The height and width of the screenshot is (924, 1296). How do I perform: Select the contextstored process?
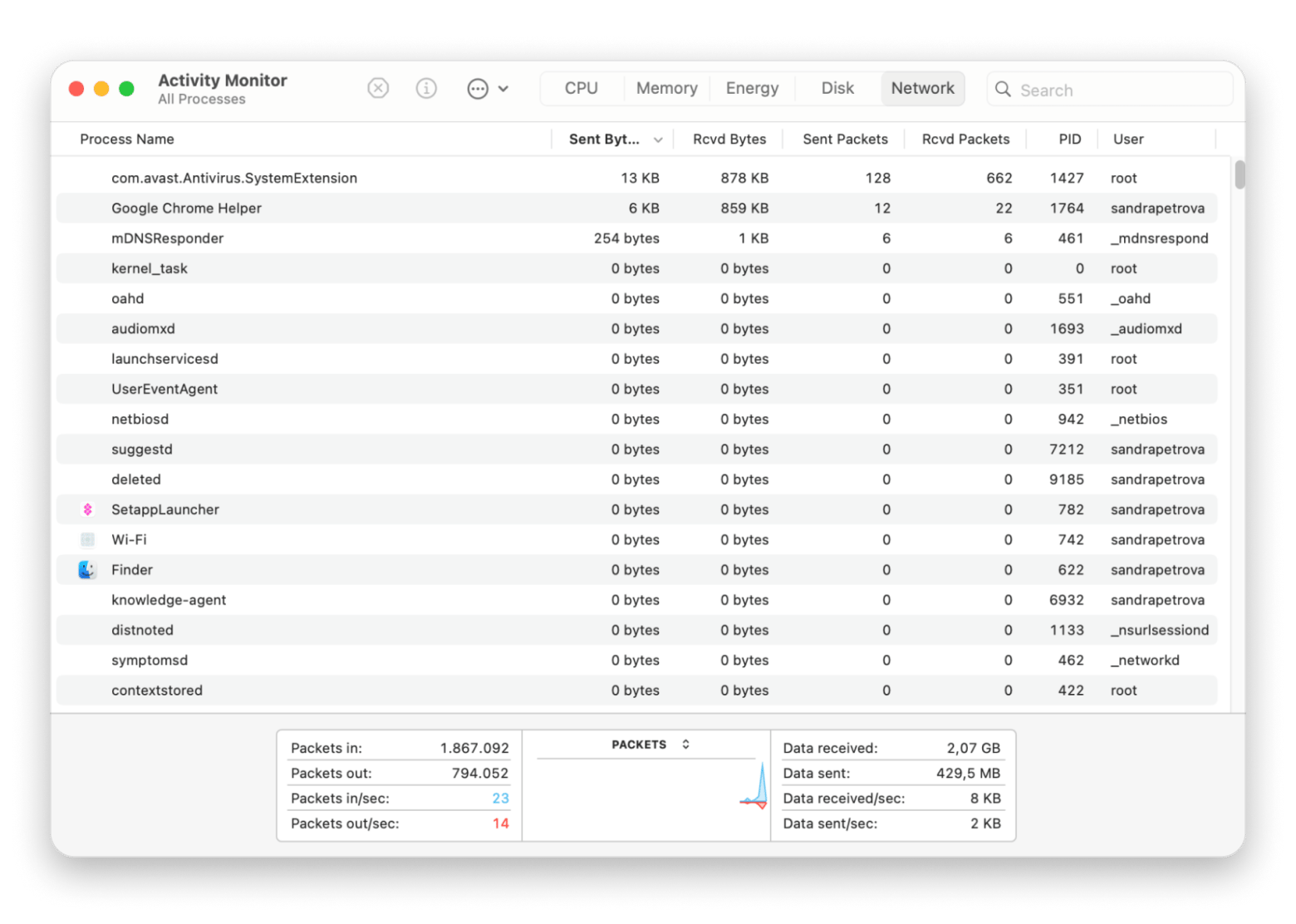pyautogui.click(x=636, y=691)
